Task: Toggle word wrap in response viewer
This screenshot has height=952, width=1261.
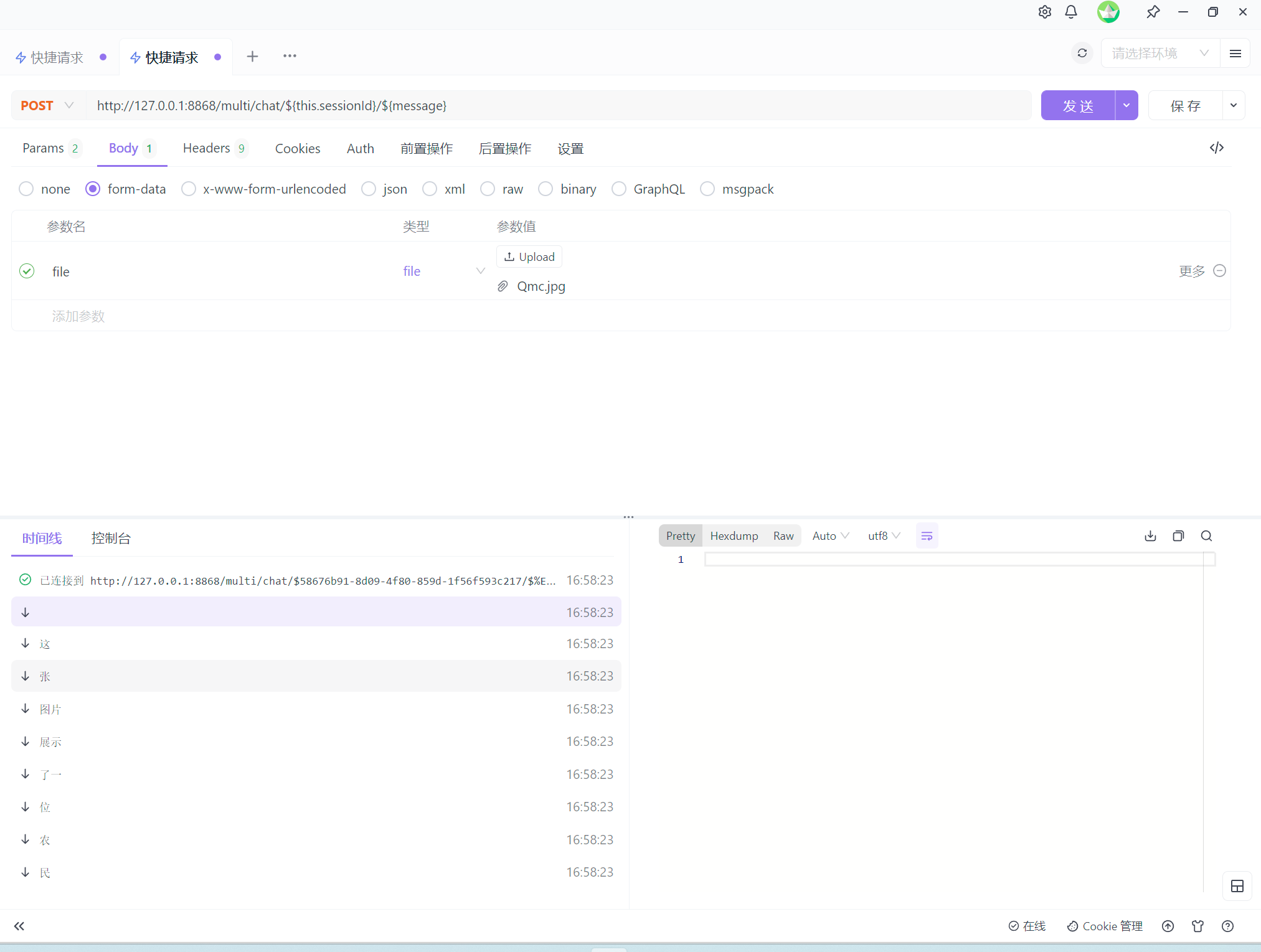Action: pos(927,536)
